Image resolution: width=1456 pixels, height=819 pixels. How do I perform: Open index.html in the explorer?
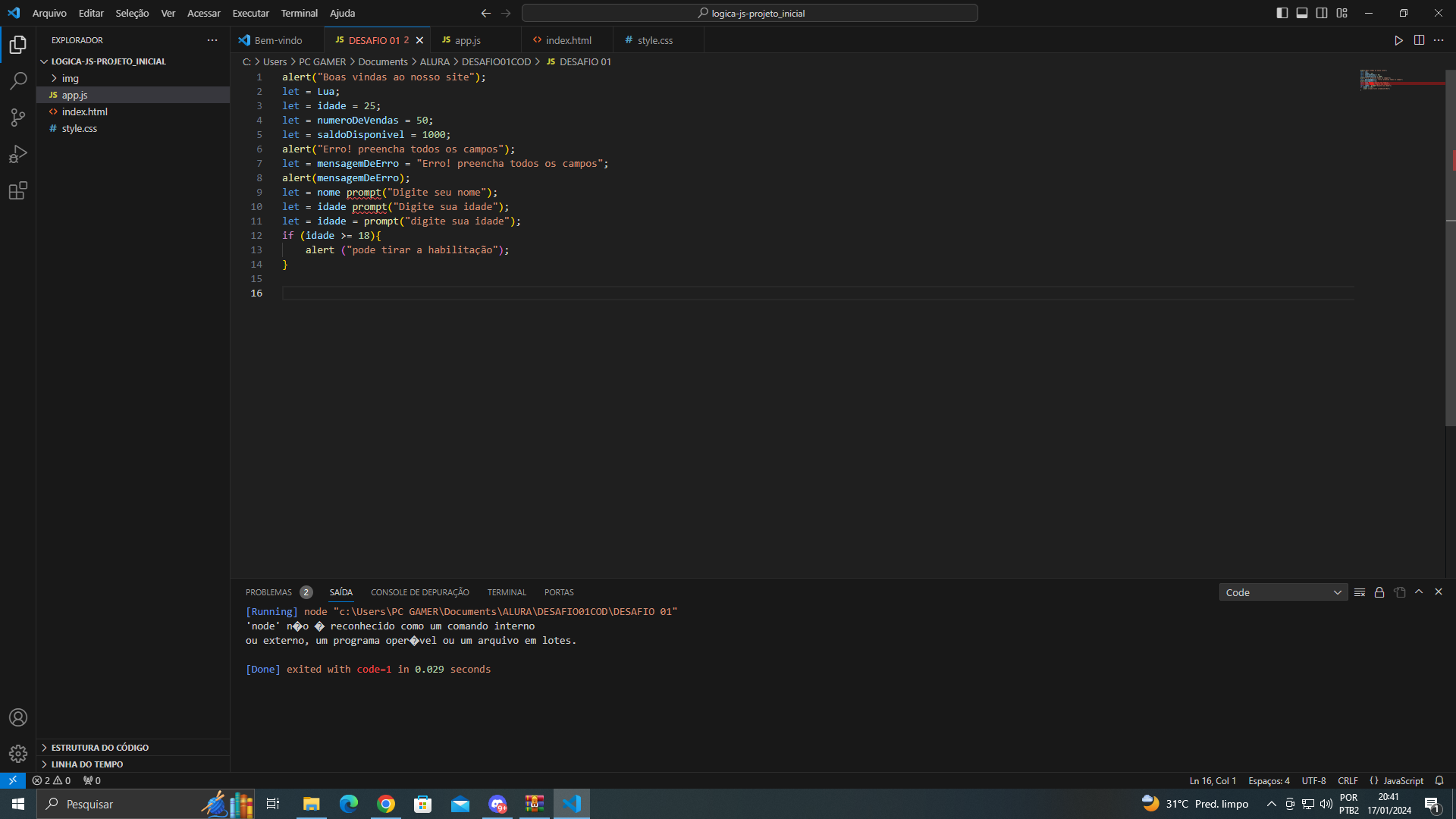pyautogui.click(x=133, y=111)
